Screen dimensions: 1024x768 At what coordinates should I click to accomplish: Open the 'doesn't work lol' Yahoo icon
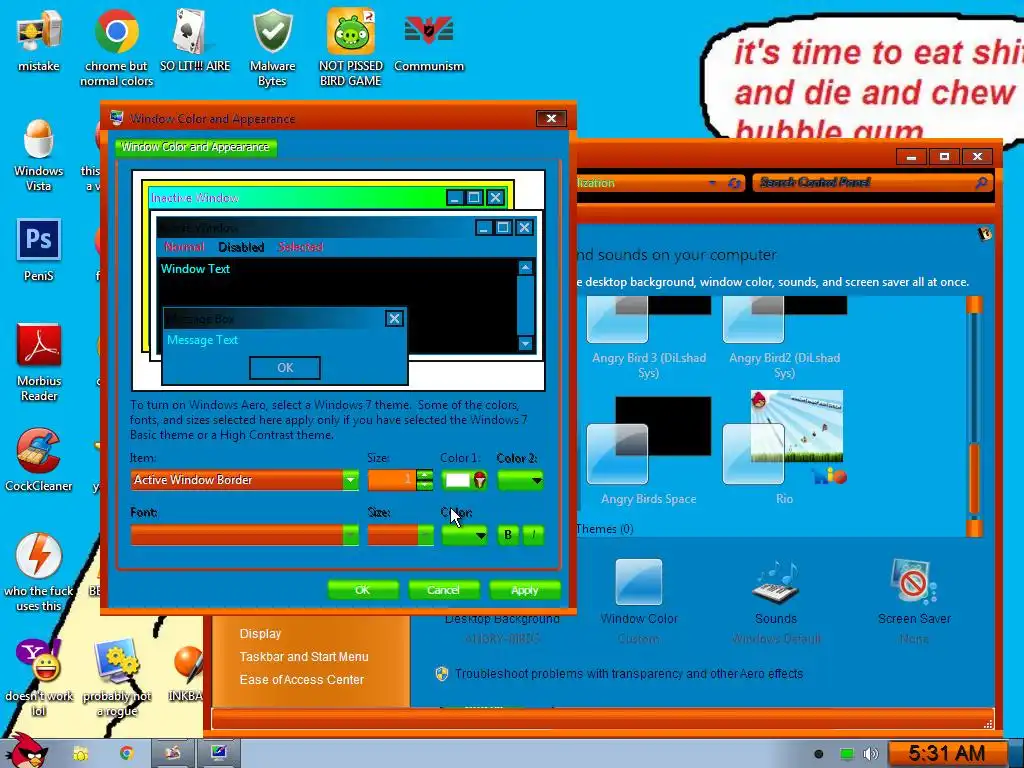coord(39,678)
